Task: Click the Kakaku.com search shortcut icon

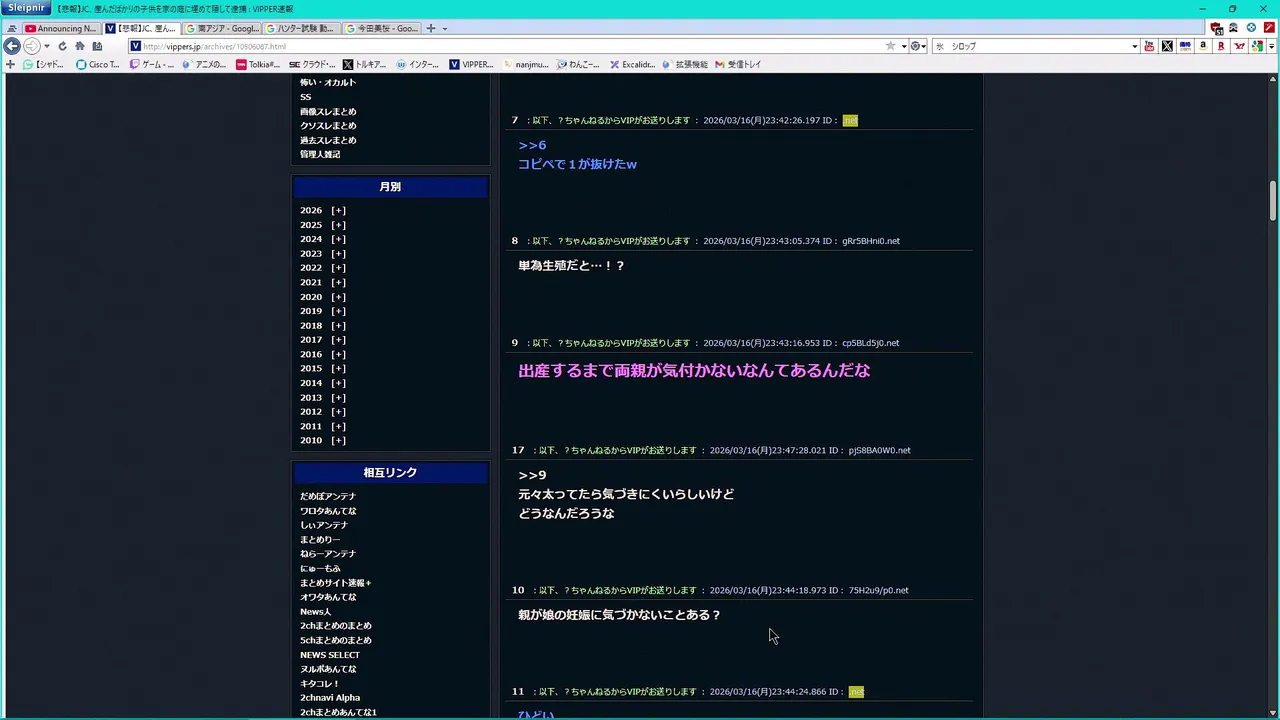Action: tap(1185, 46)
